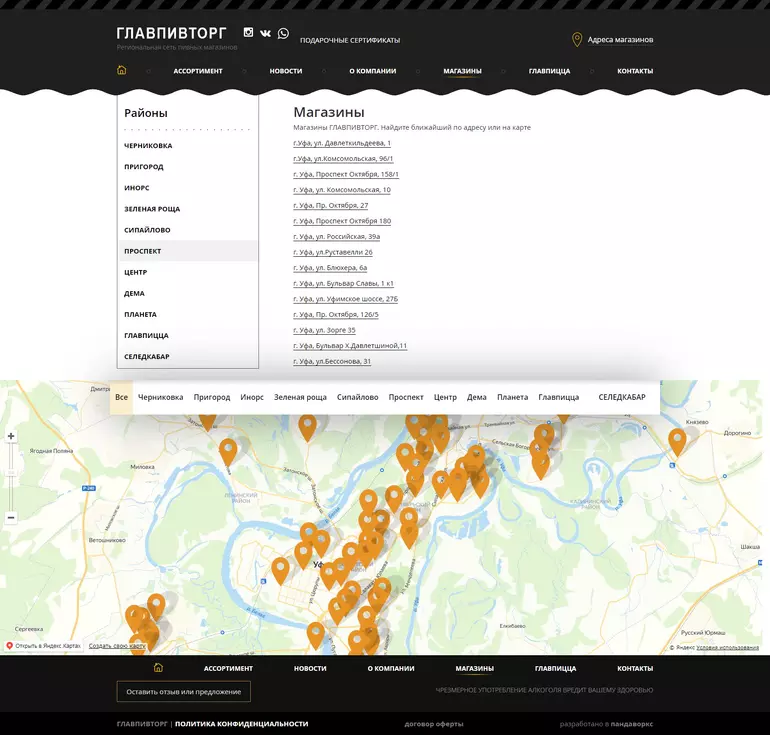
Task: Open address Пр. Октября, 27
Action: pos(330,206)
